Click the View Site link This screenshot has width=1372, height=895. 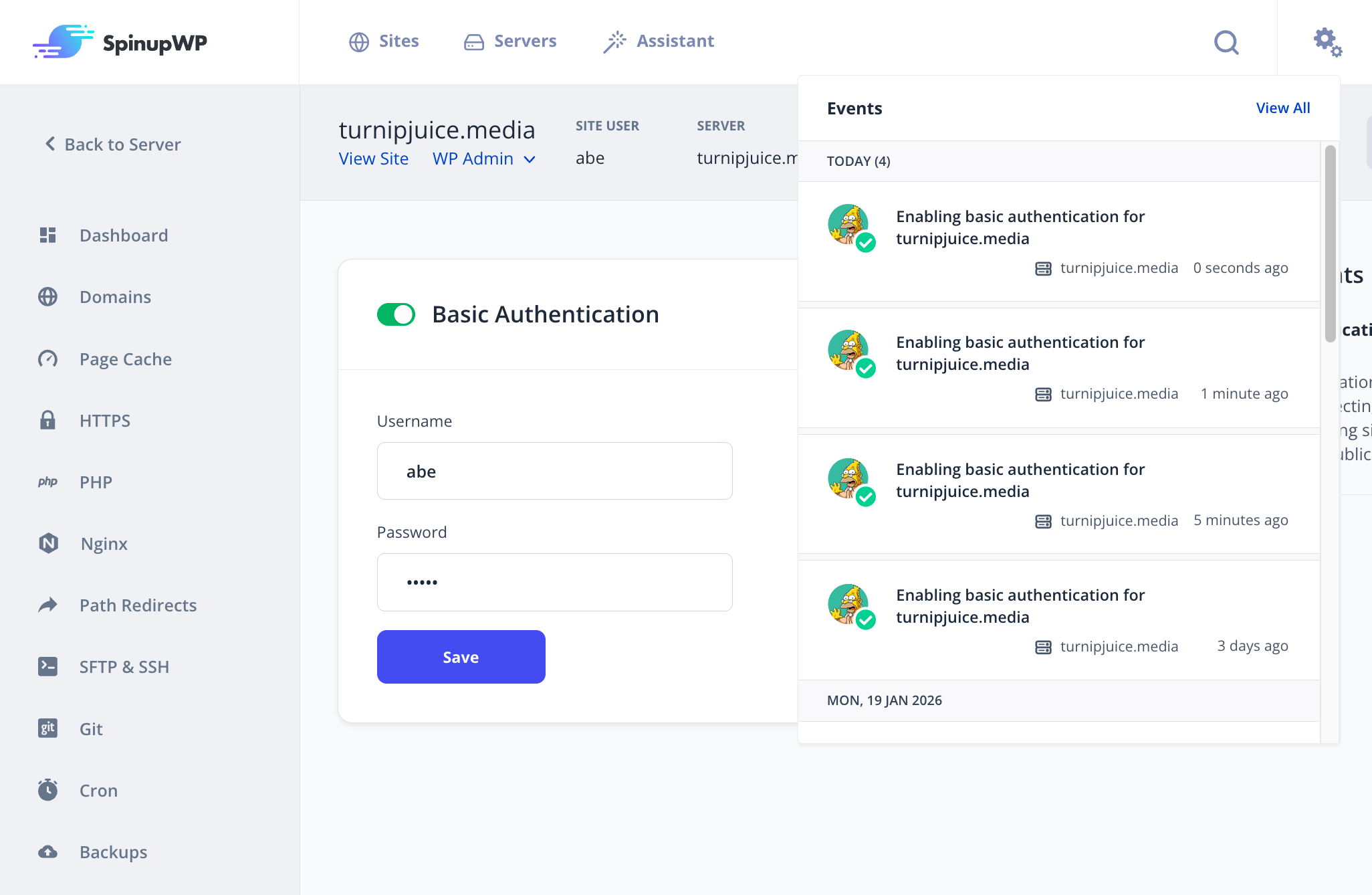(x=374, y=159)
